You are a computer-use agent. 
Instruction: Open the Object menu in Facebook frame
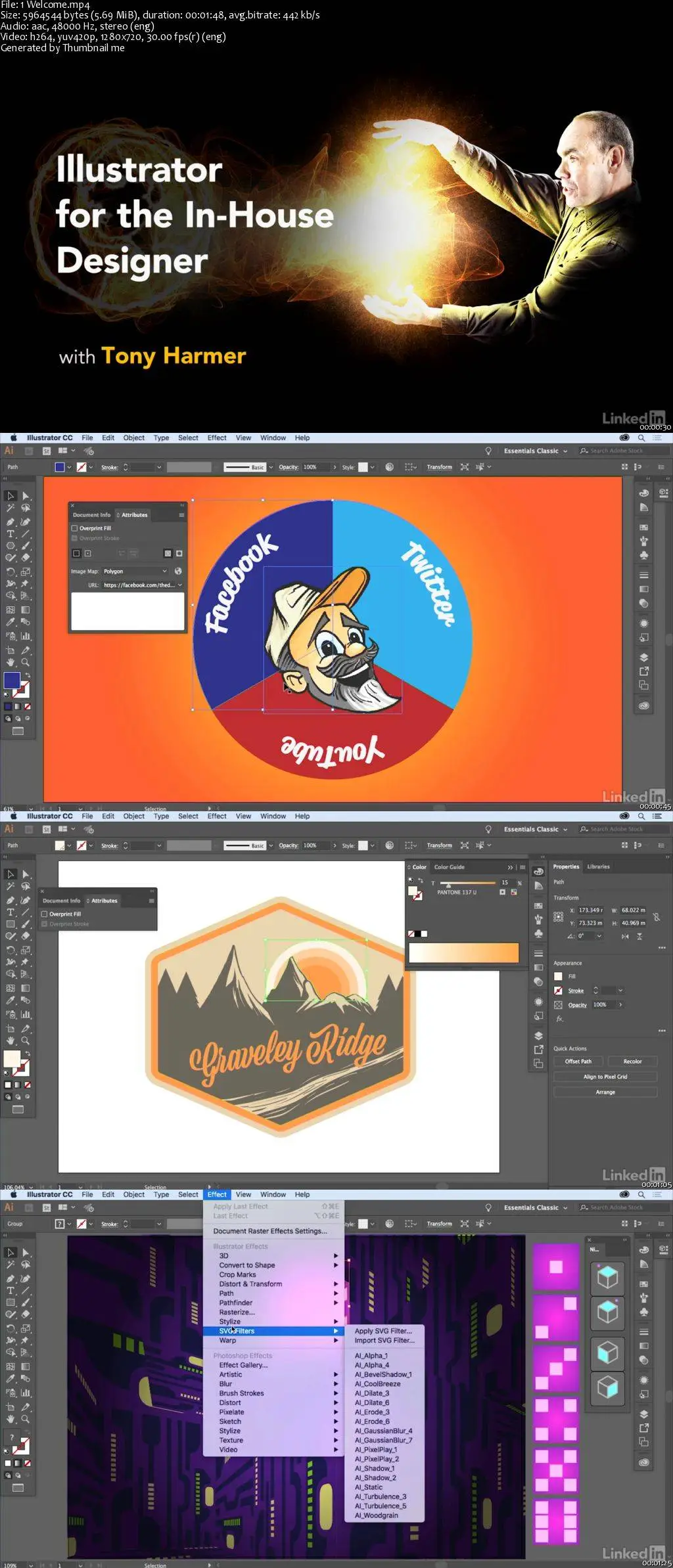[133, 437]
